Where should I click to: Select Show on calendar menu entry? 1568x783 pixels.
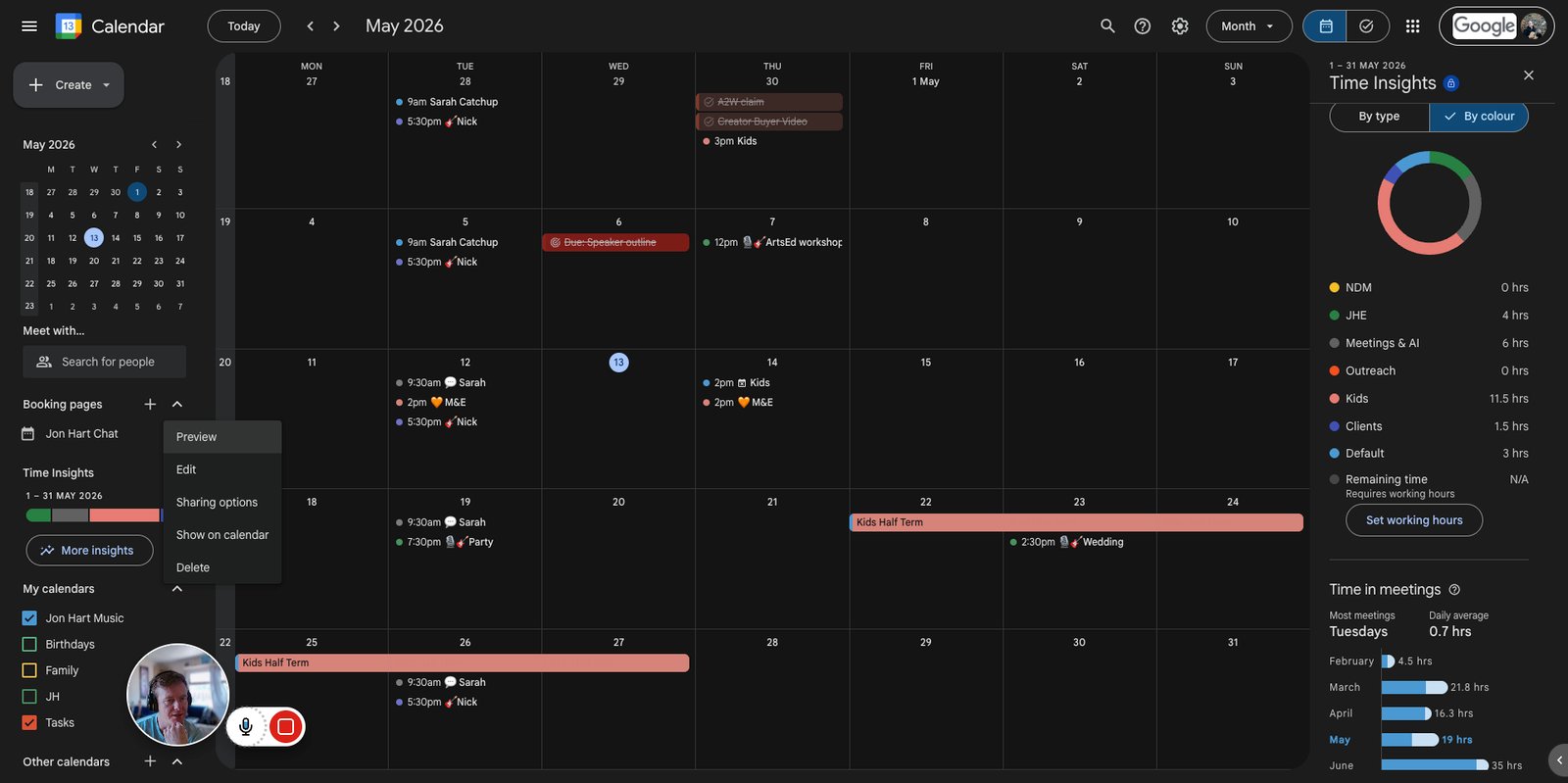tap(222, 535)
